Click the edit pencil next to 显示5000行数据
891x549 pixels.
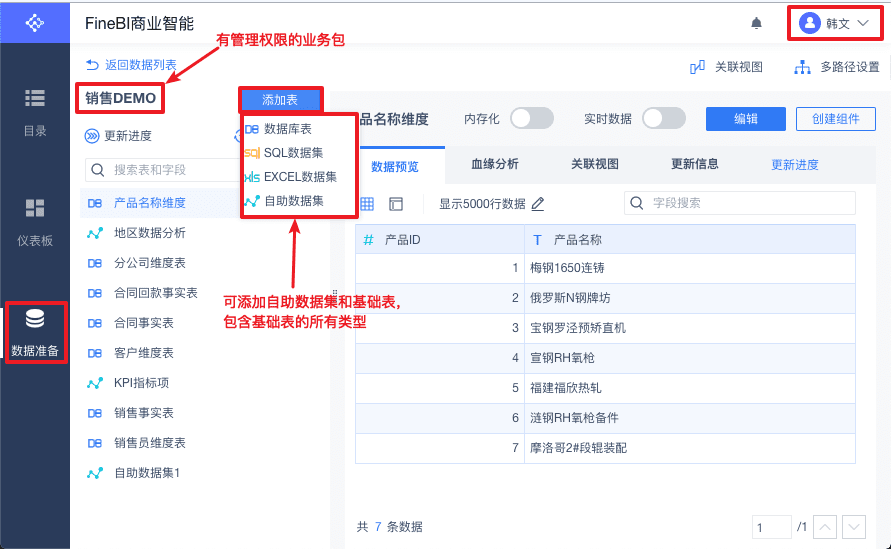(x=538, y=204)
